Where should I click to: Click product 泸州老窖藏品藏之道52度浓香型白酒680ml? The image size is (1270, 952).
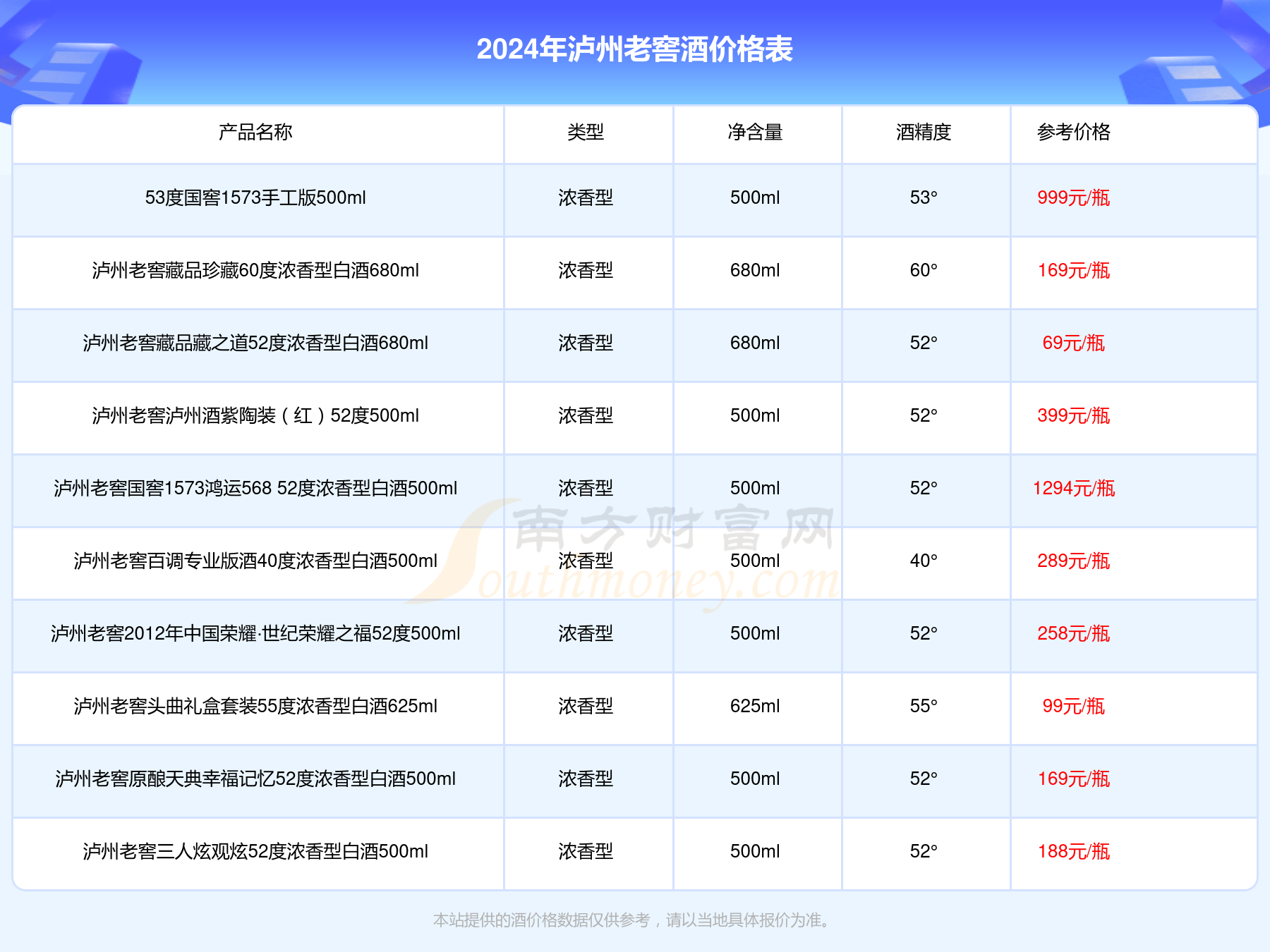(255, 343)
